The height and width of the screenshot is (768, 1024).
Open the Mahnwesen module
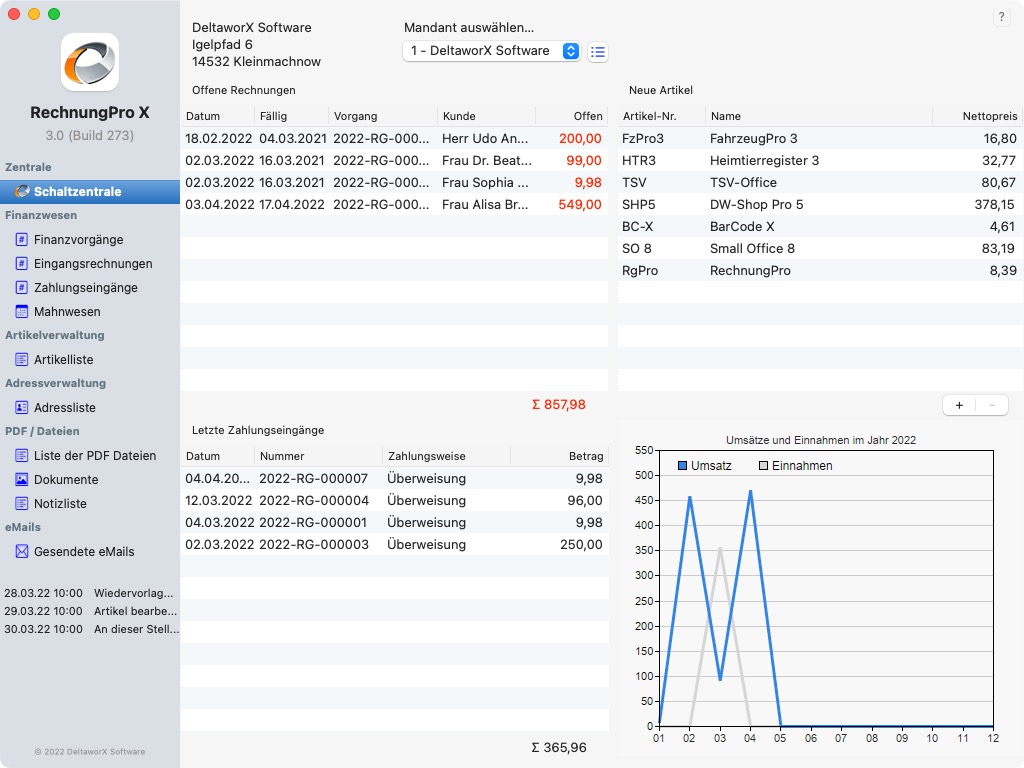coord(66,312)
